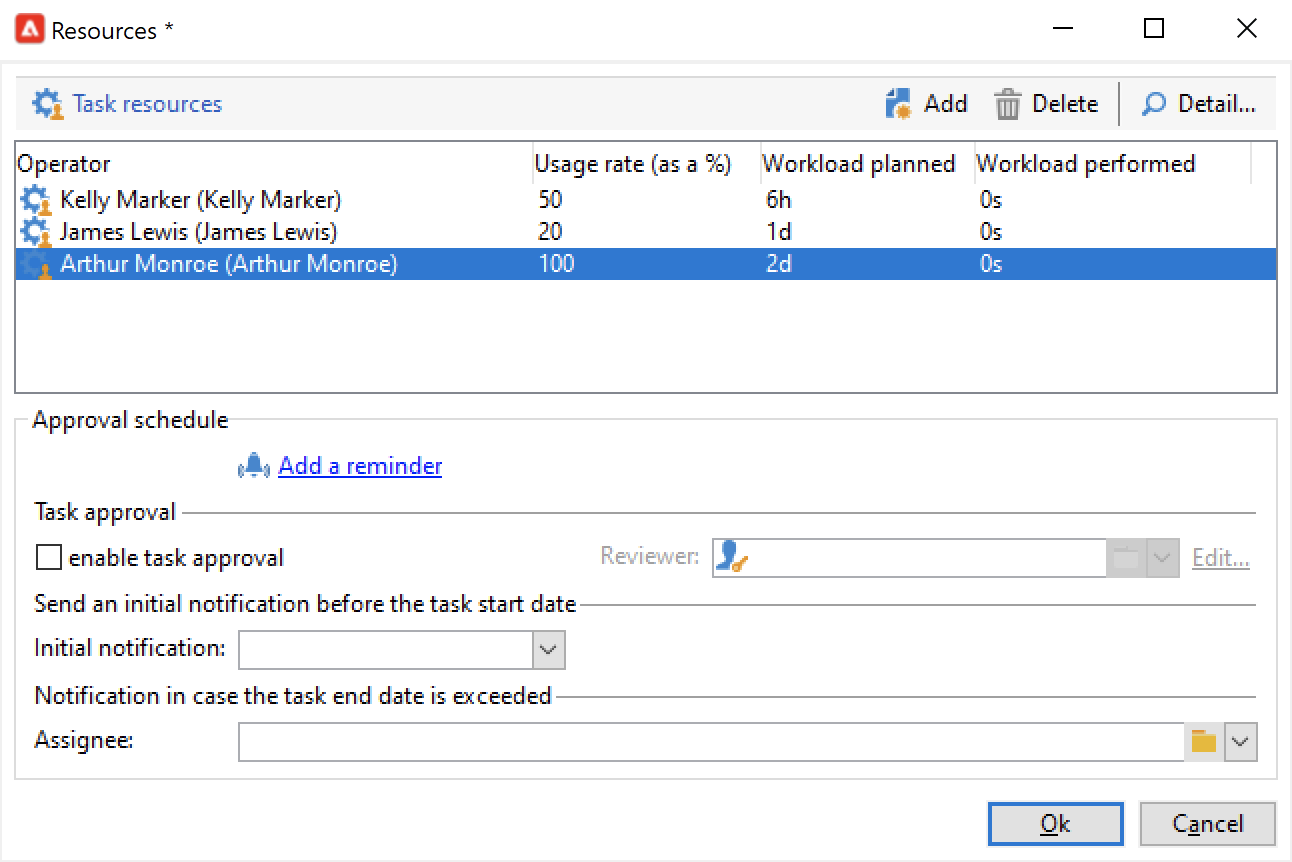Expand the Reviewer dropdown arrow

[1161, 558]
